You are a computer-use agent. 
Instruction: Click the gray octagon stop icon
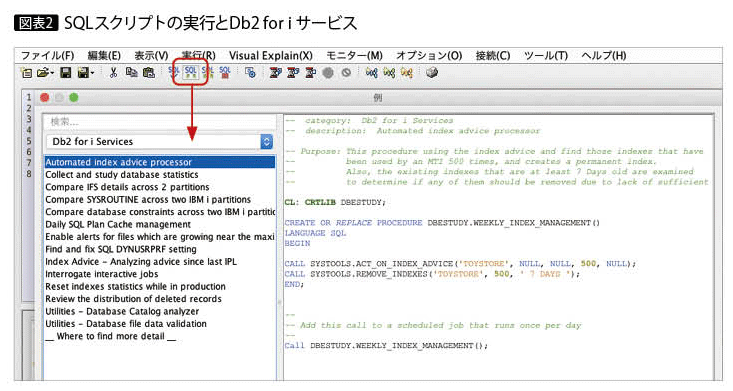point(328,73)
